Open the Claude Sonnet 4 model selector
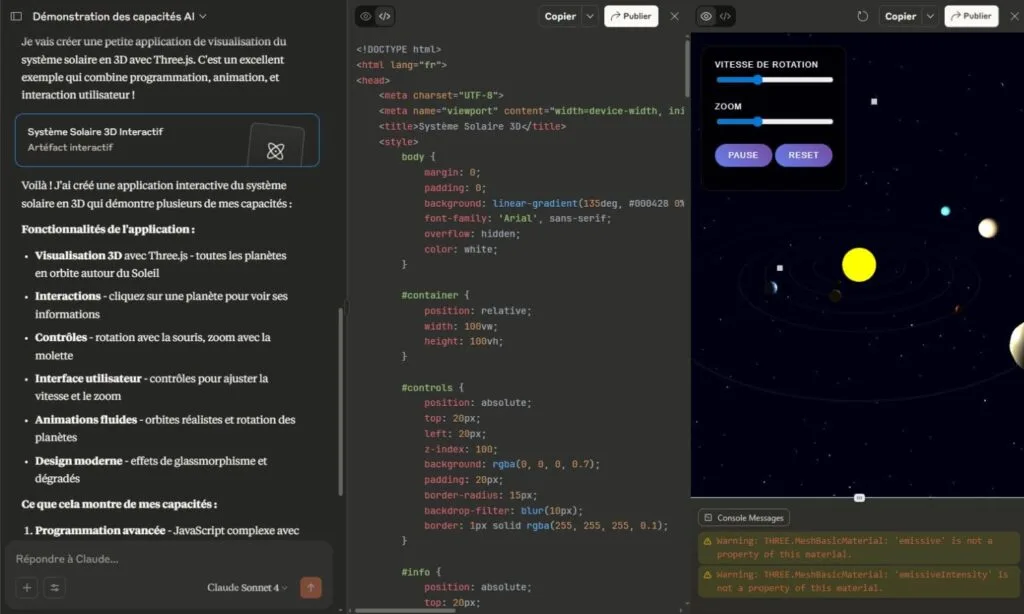This screenshot has height=614, width=1024. coord(247,587)
